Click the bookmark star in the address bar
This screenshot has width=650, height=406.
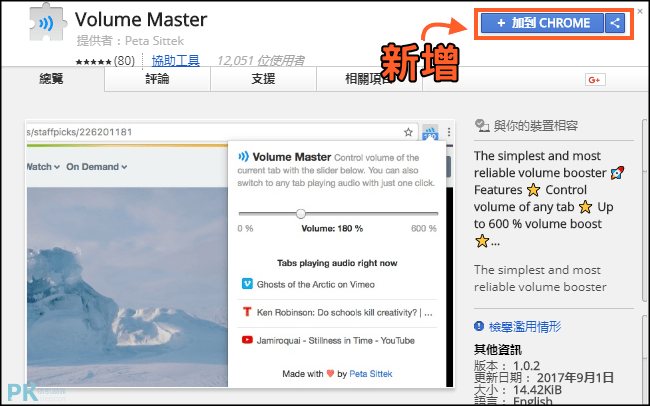[x=408, y=132]
